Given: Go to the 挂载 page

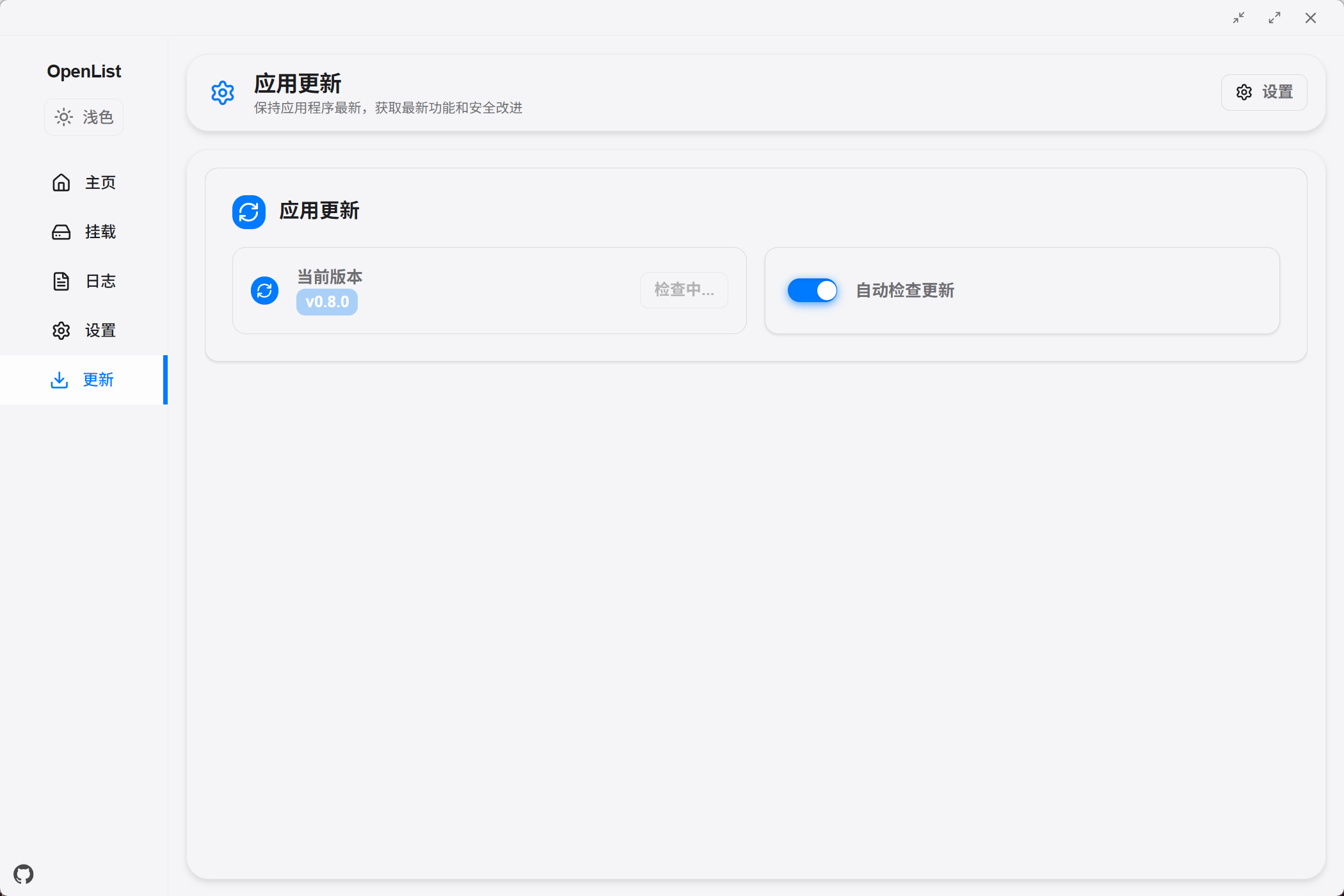Looking at the screenshot, I should (100, 232).
